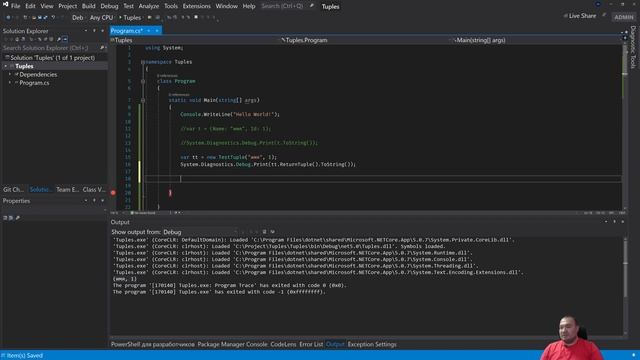Start debugging with the Tuples run button
The width and height of the screenshot is (640, 360).
[x=130, y=18]
